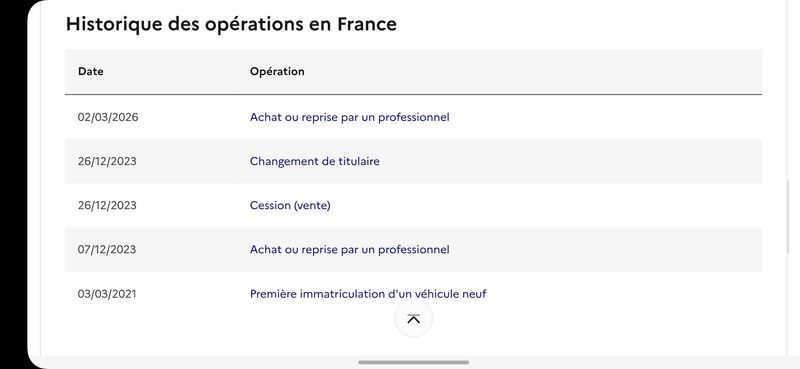
Task: Tap the bottom home gesture bar
Action: tap(413, 362)
